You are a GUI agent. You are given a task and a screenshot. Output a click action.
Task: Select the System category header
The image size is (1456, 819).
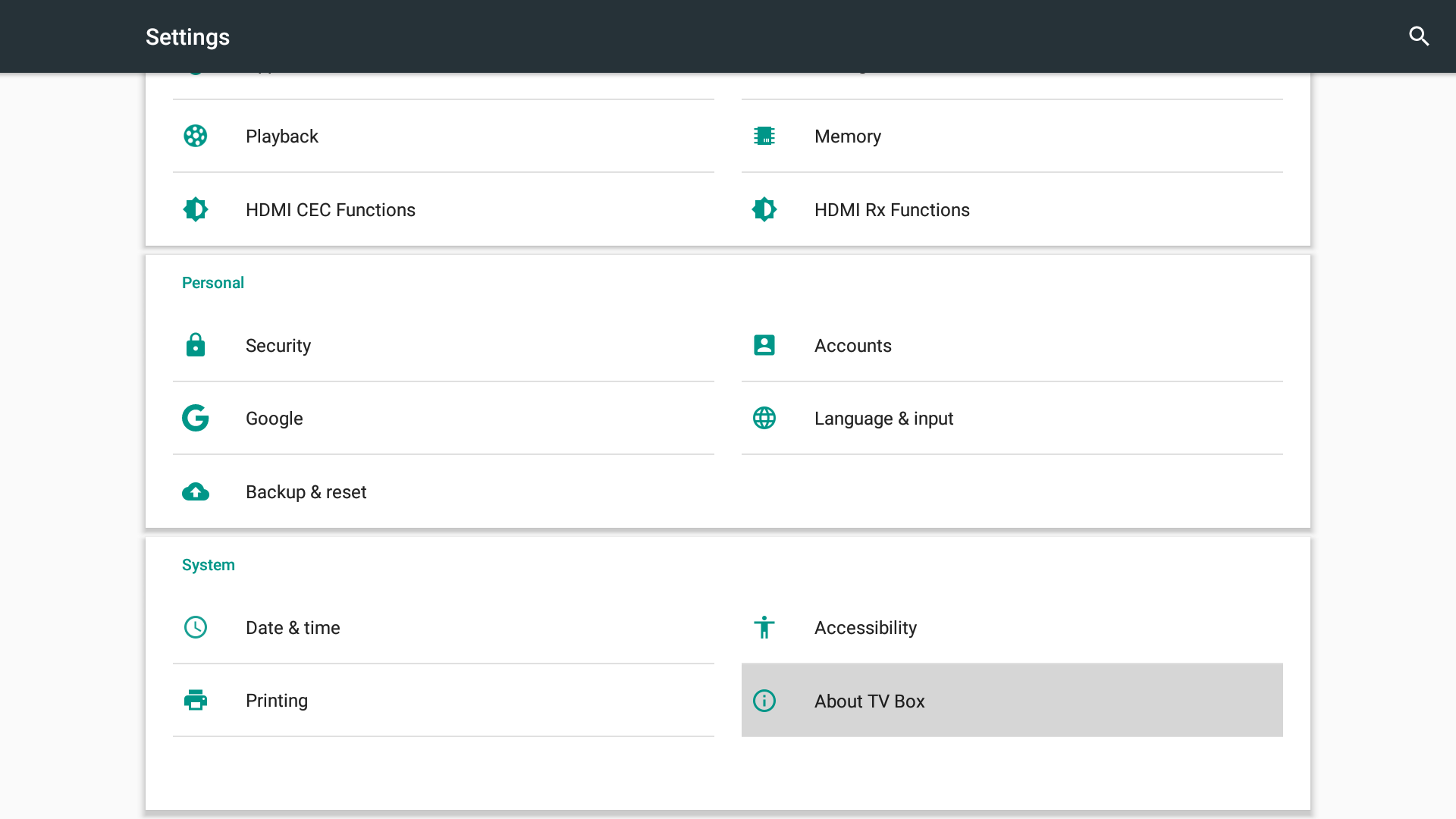pos(208,564)
